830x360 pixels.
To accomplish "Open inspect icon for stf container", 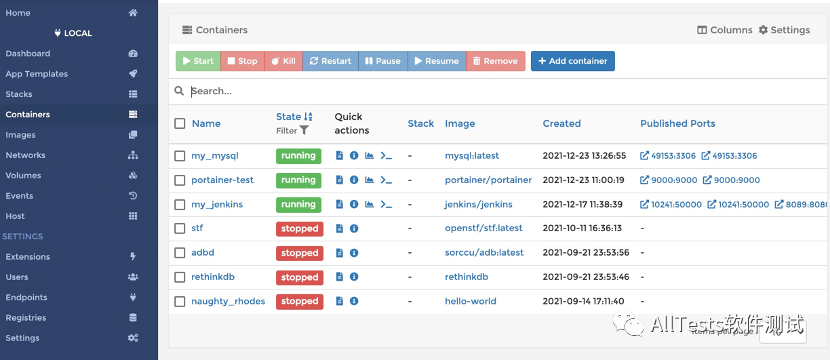I will pyautogui.click(x=354, y=229).
